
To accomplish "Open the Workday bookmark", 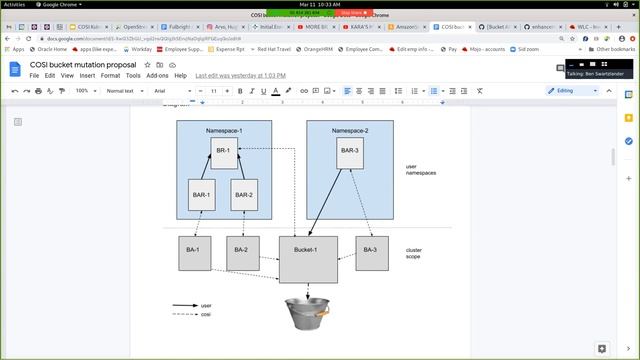I will click(x=138, y=49).
